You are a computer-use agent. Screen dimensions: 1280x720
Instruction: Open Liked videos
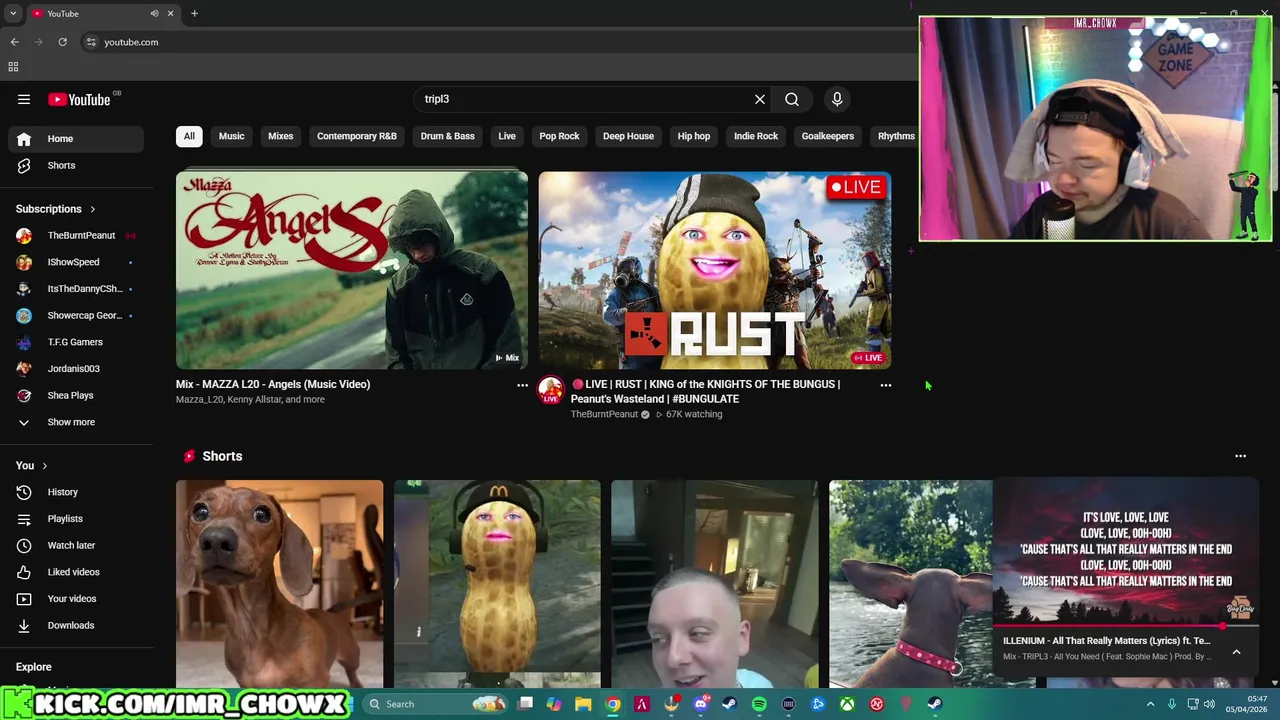[x=76, y=572]
